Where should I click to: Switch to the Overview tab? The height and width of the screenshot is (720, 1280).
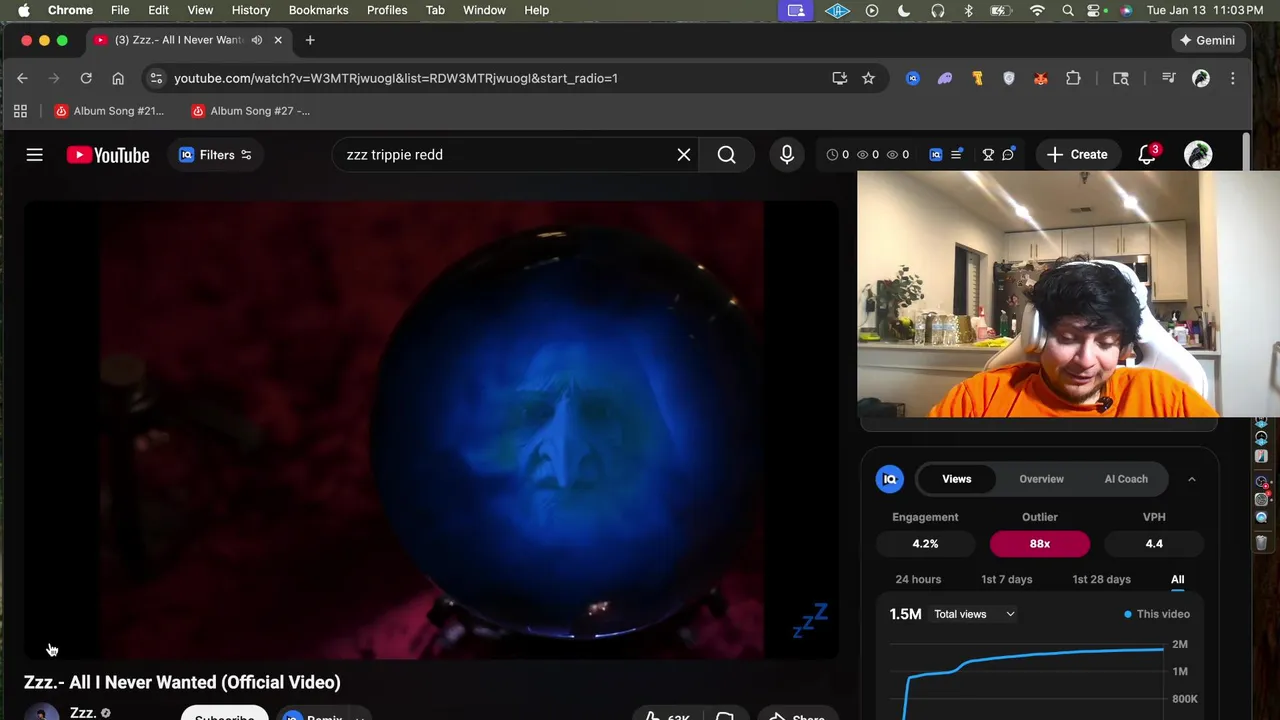pos(1041,479)
